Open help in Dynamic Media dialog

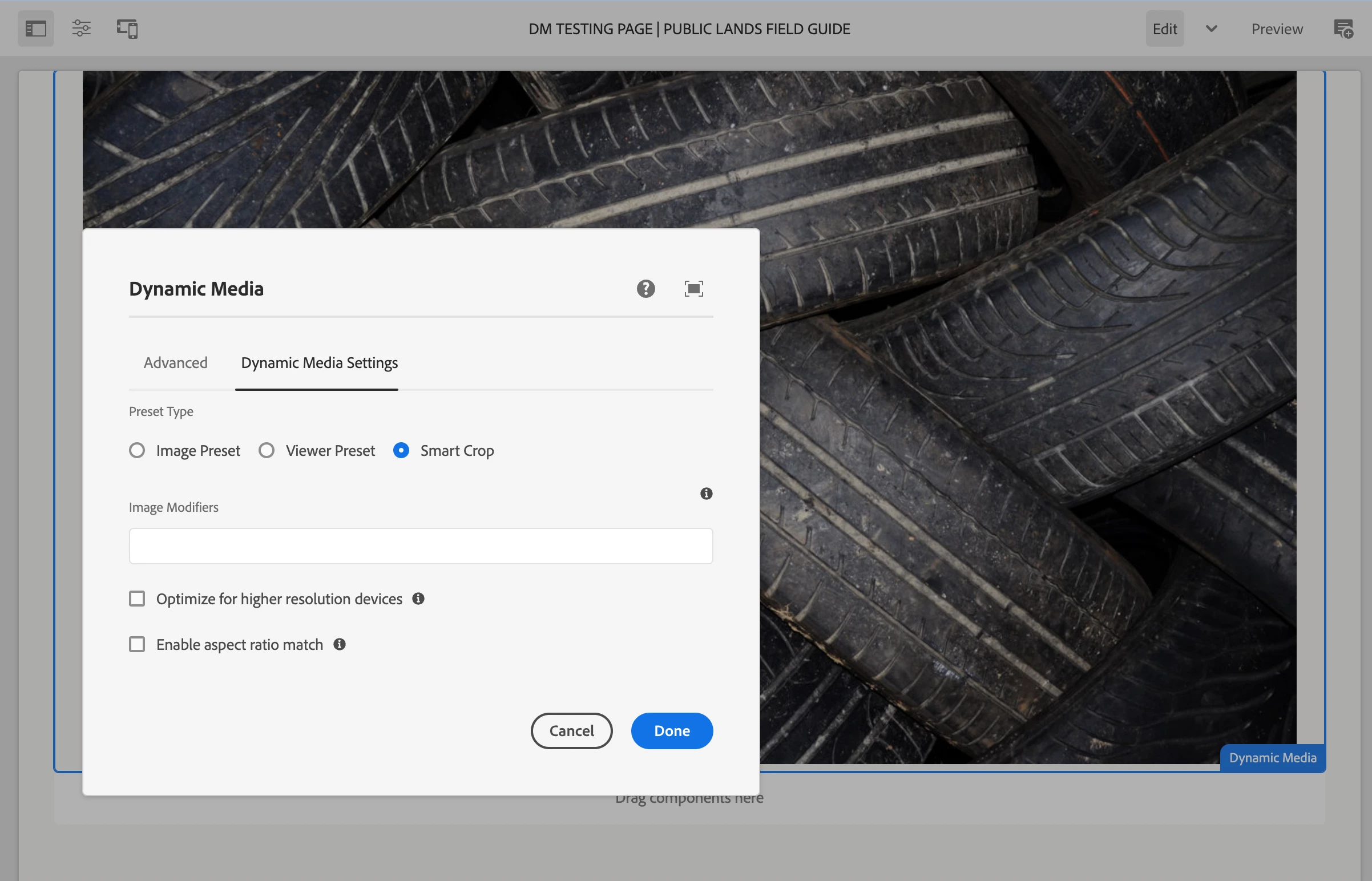coord(645,289)
